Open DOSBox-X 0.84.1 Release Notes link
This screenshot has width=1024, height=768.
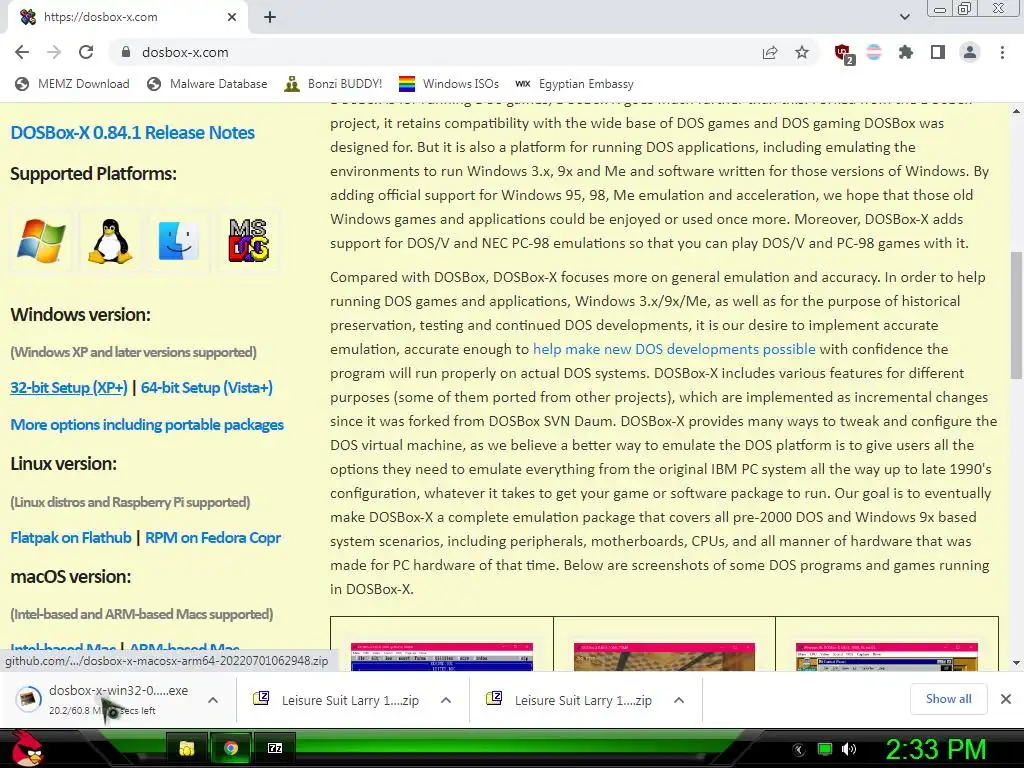click(133, 133)
